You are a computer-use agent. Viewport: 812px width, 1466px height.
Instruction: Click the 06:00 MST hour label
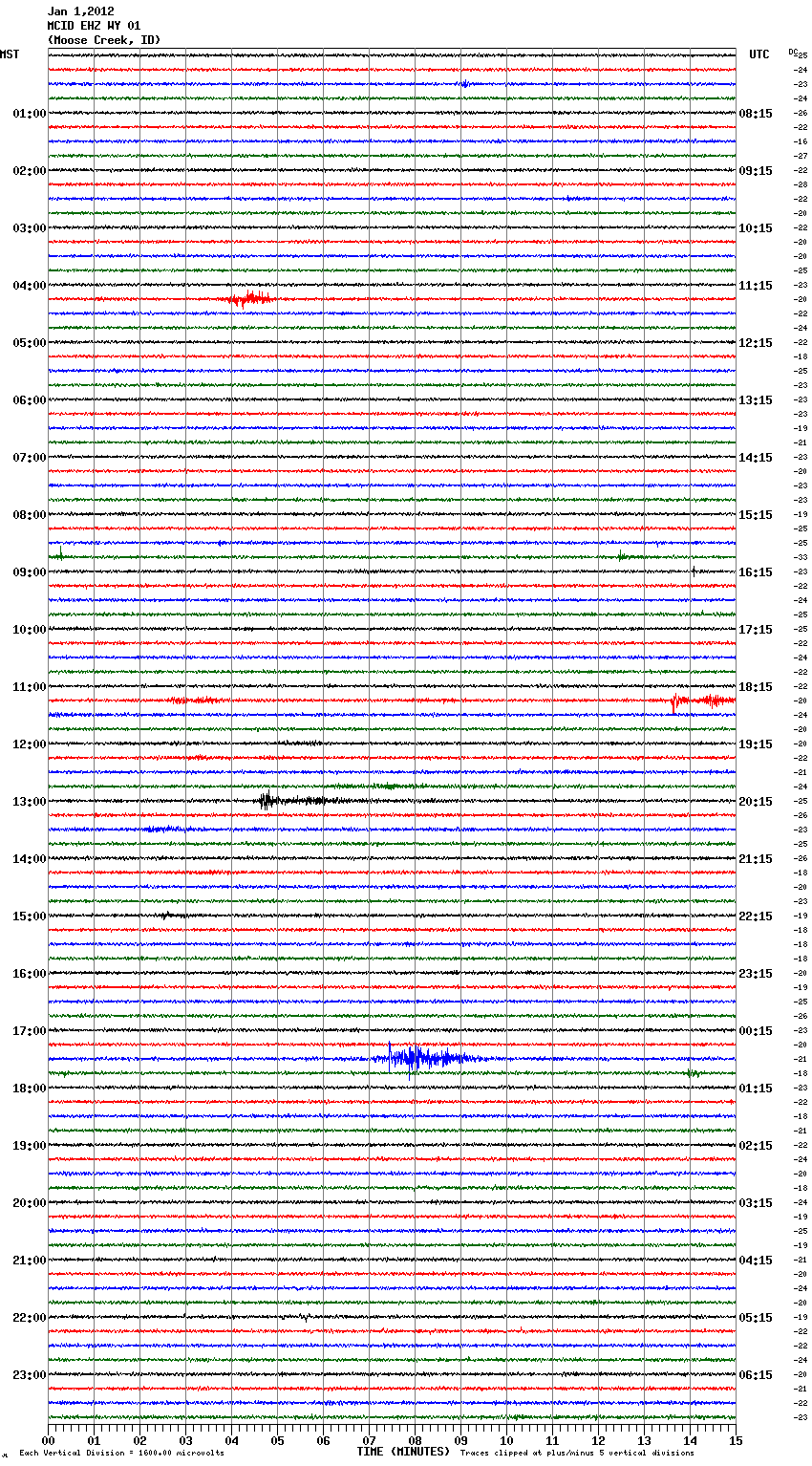(x=30, y=400)
